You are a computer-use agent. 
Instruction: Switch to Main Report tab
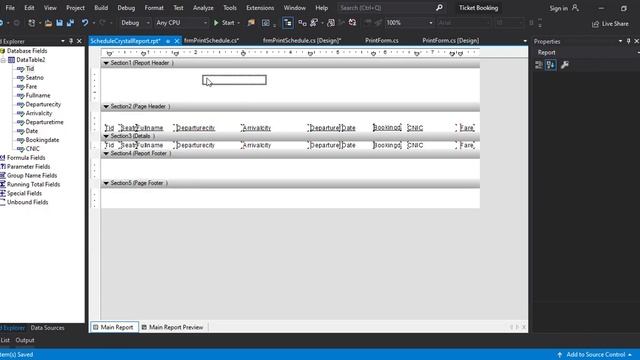[113, 327]
